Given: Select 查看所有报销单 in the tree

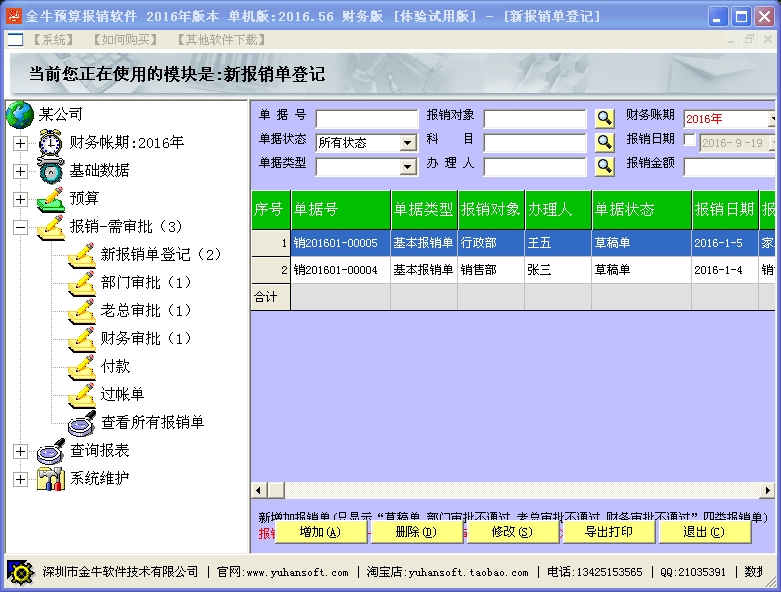Looking at the screenshot, I should click(x=152, y=422).
